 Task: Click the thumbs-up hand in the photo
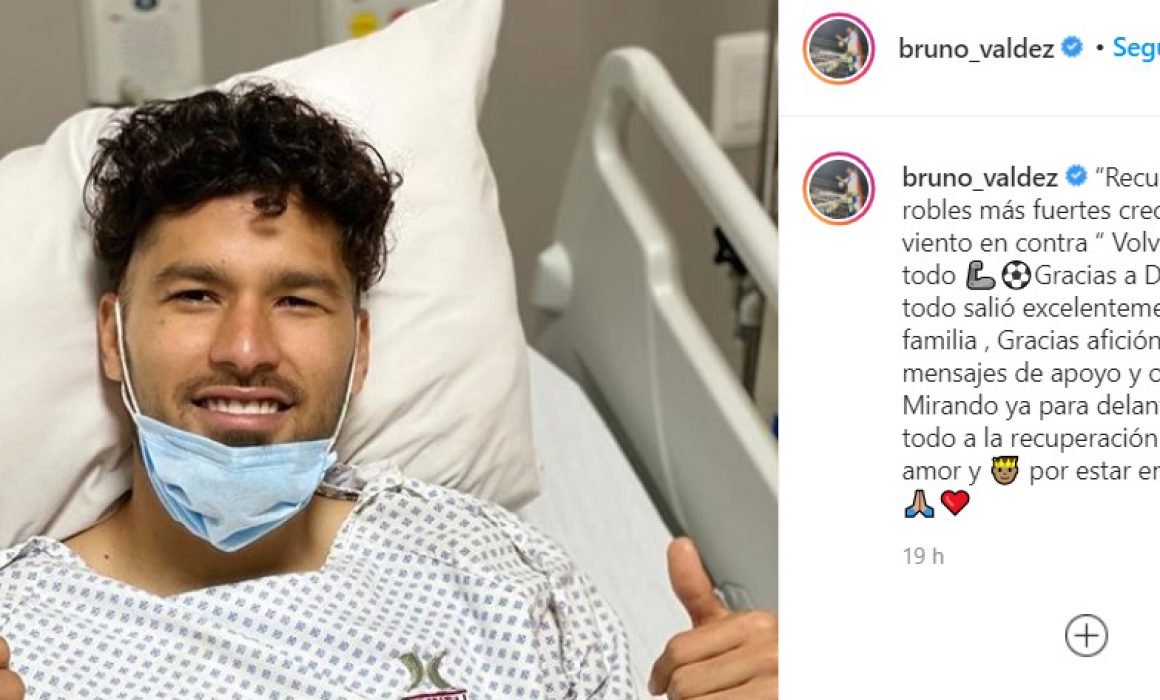coord(712,623)
